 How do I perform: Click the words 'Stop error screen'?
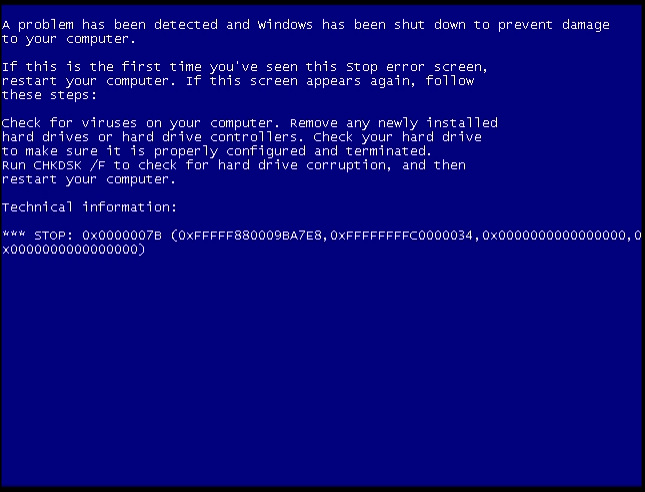tap(414, 67)
